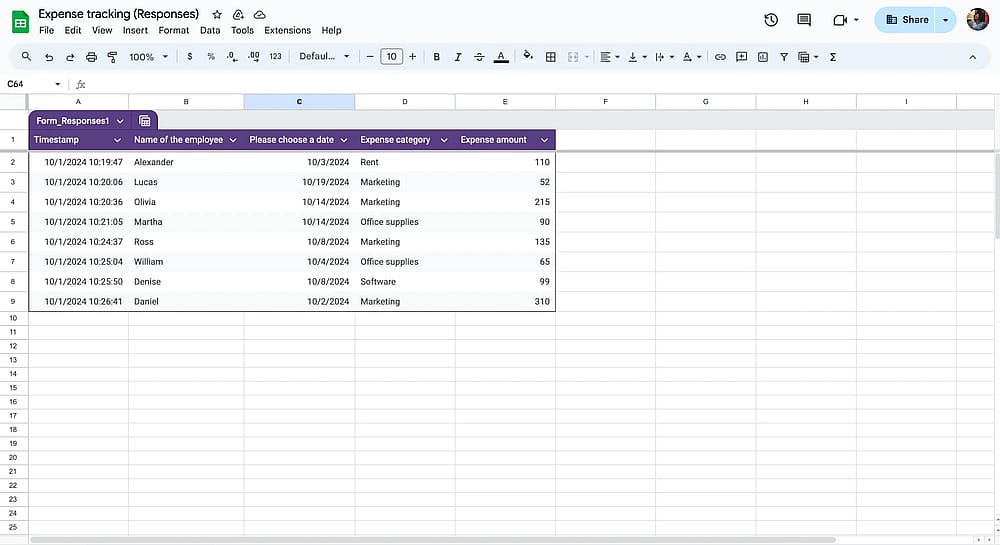
Task: Open Form_Responses1 table menu arrow
Action: 120,120
